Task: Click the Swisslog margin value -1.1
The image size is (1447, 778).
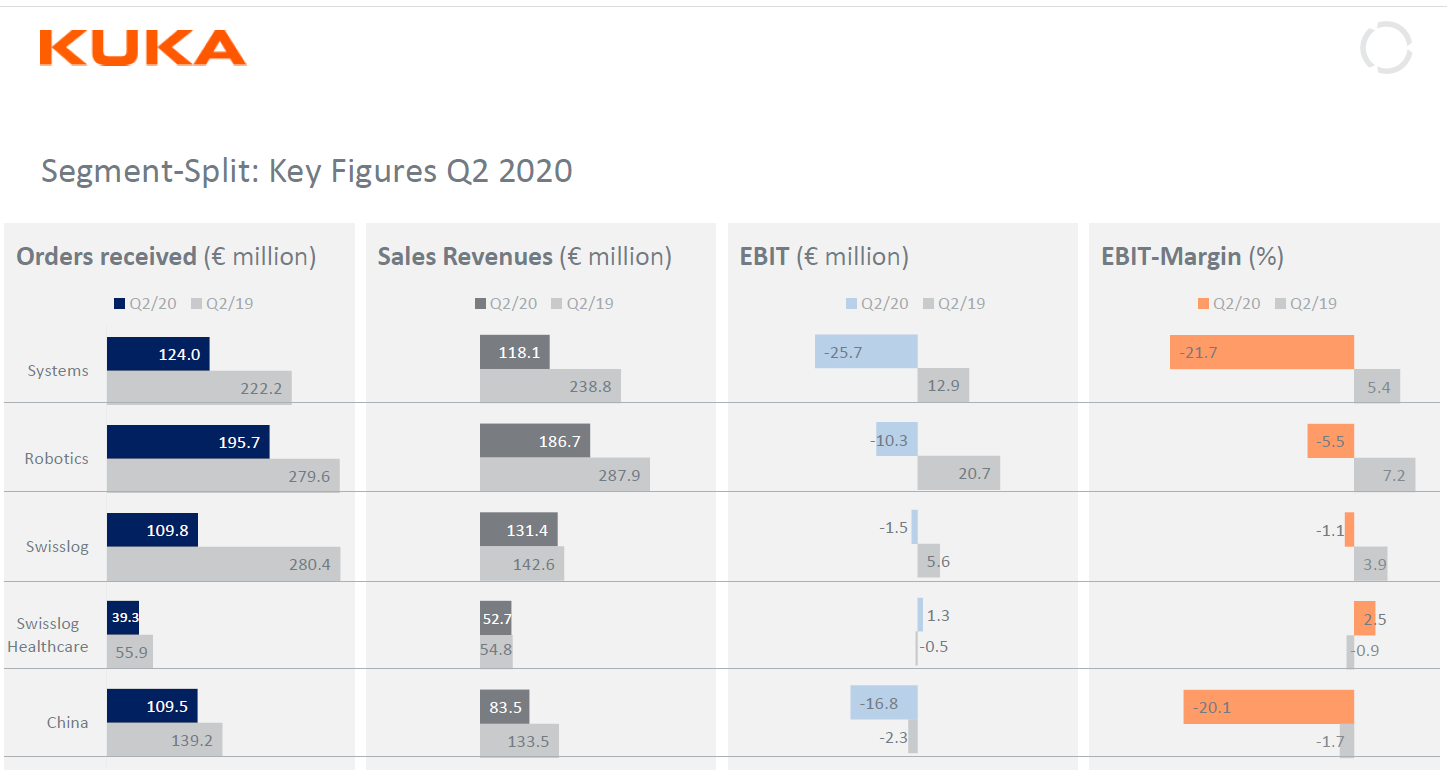Action: [1330, 531]
